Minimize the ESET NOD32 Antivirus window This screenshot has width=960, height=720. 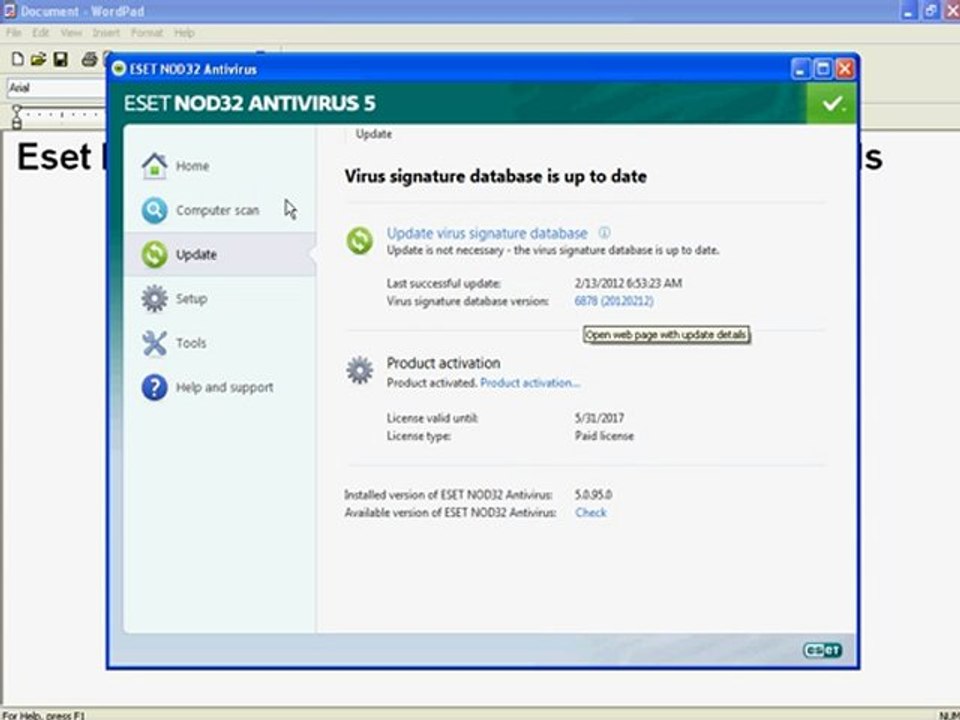point(800,69)
